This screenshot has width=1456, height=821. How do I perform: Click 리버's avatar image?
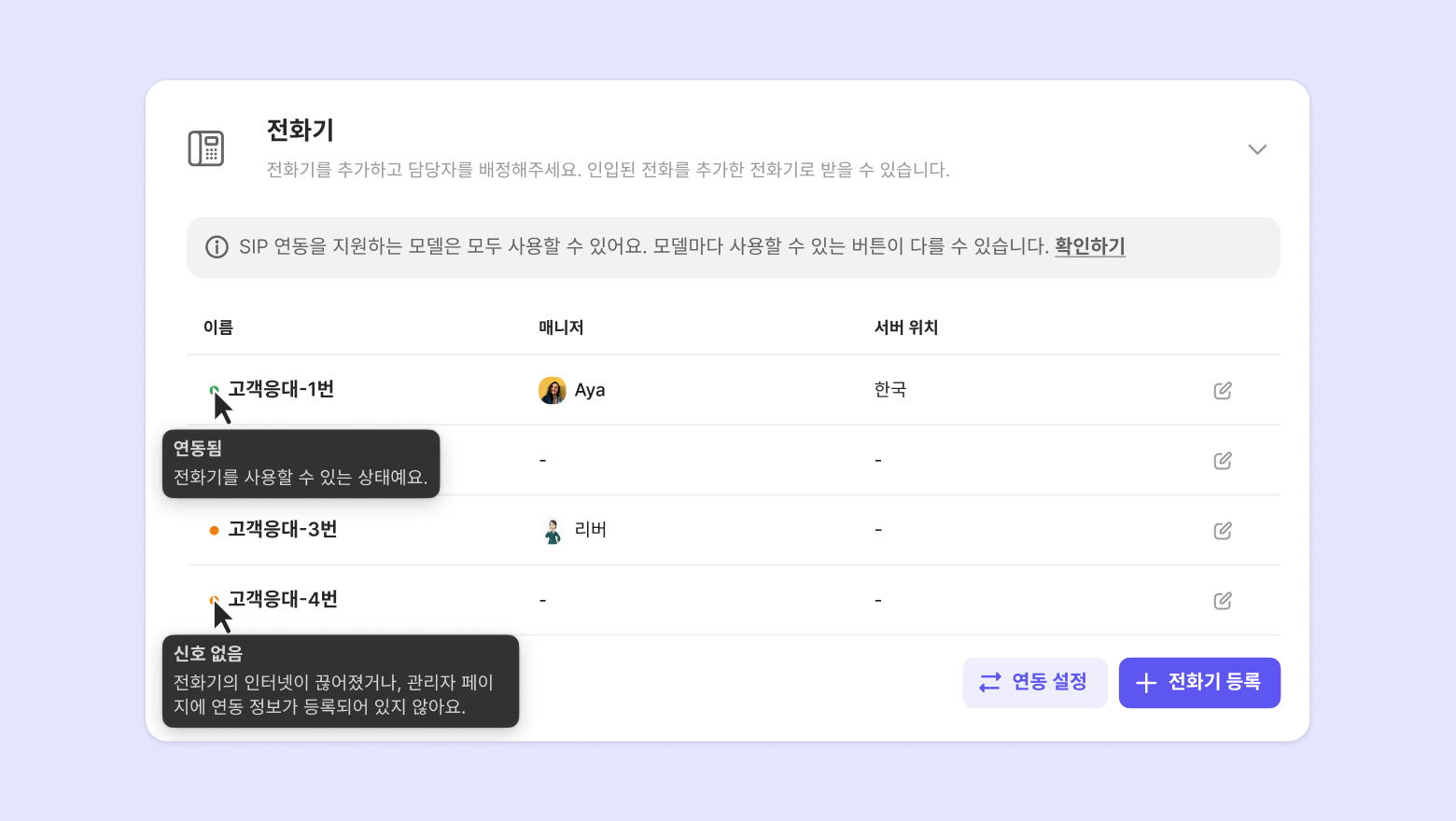pos(553,530)
